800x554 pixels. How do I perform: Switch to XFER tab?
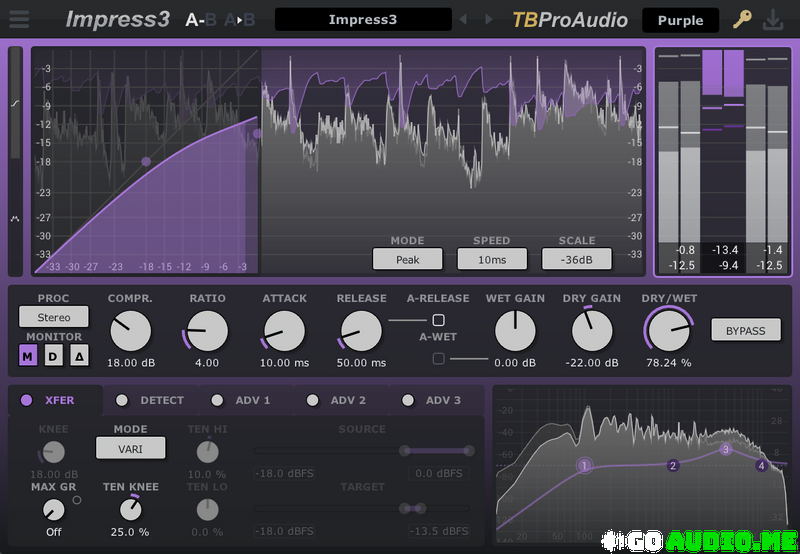point(55,400)
